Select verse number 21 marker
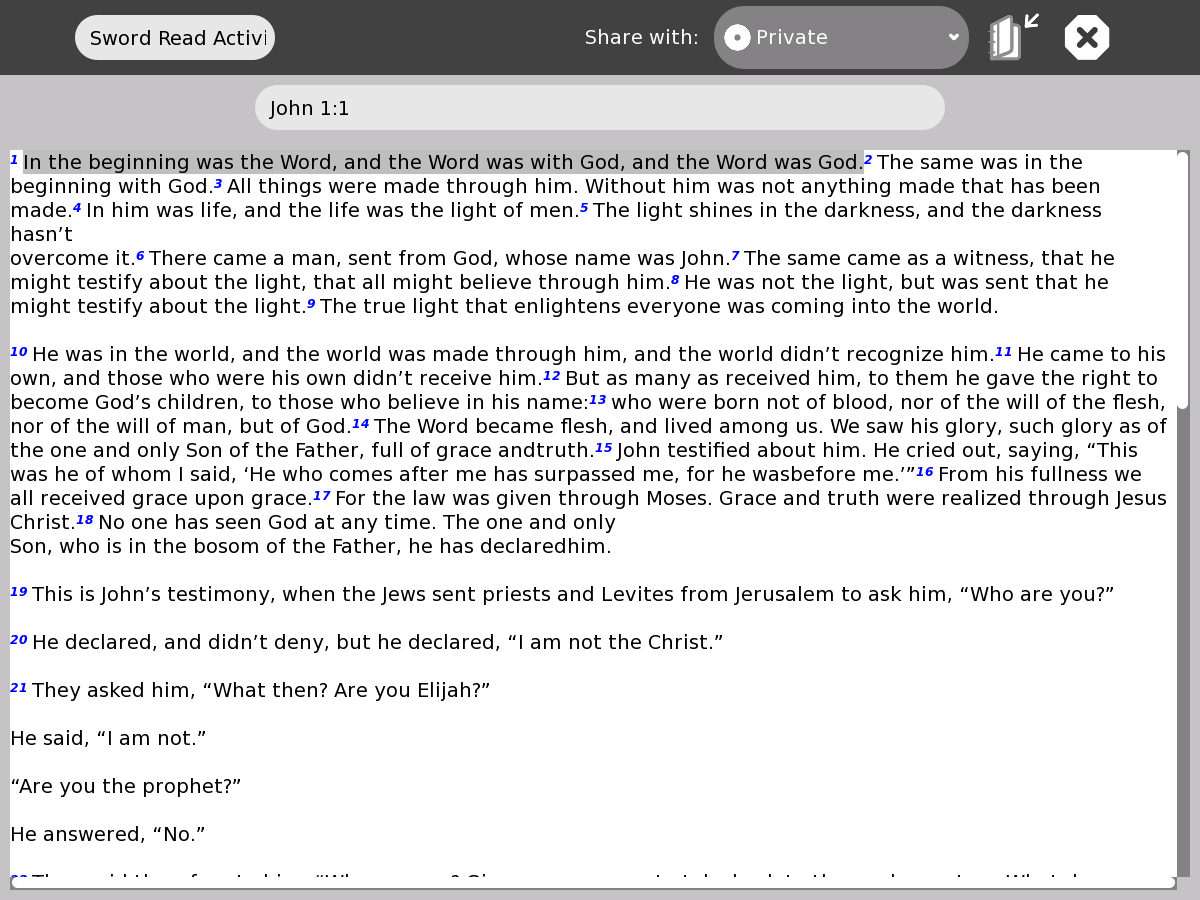The height and width of the screenshot is (900, 1200). (19, 688)
